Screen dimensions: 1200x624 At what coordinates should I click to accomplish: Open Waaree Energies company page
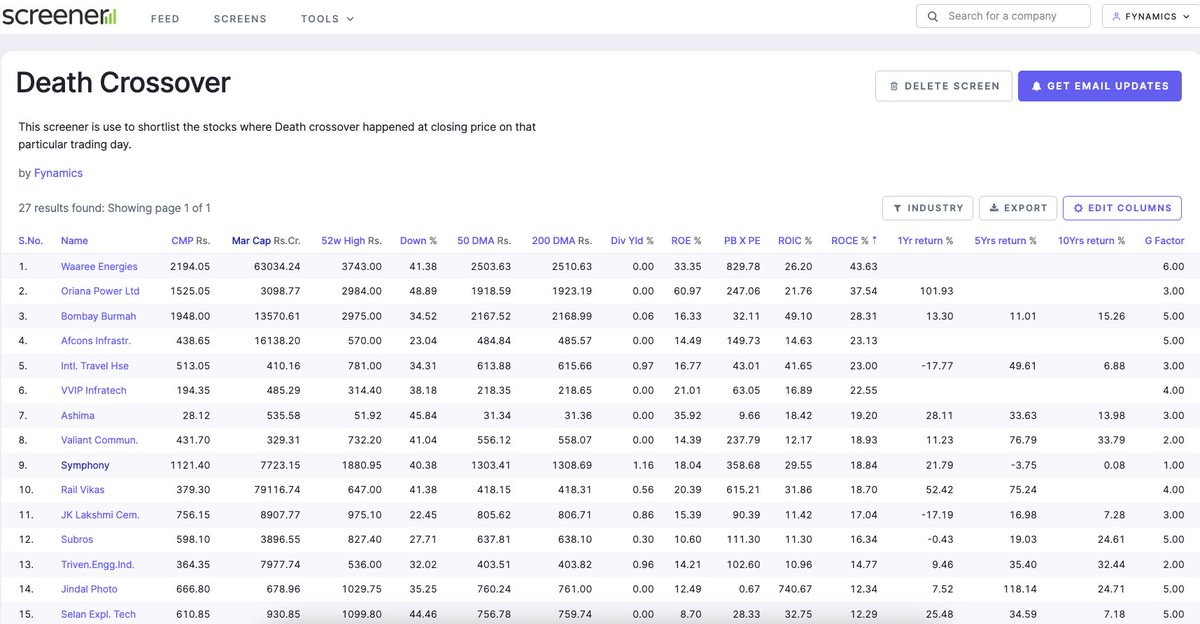99,266
